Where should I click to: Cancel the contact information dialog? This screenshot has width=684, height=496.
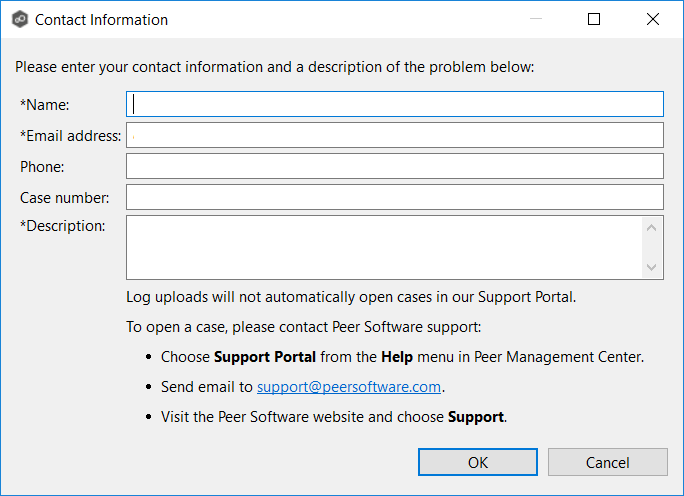[x=607, y=462]
